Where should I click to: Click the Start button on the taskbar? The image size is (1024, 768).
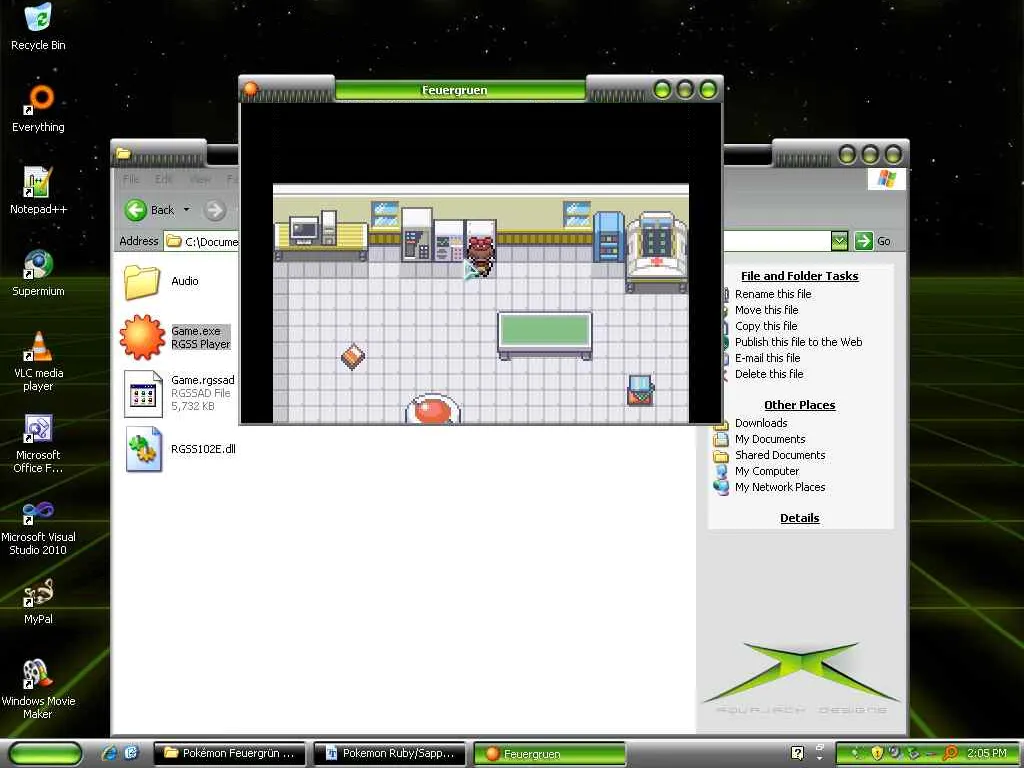(x=45, y=754)
